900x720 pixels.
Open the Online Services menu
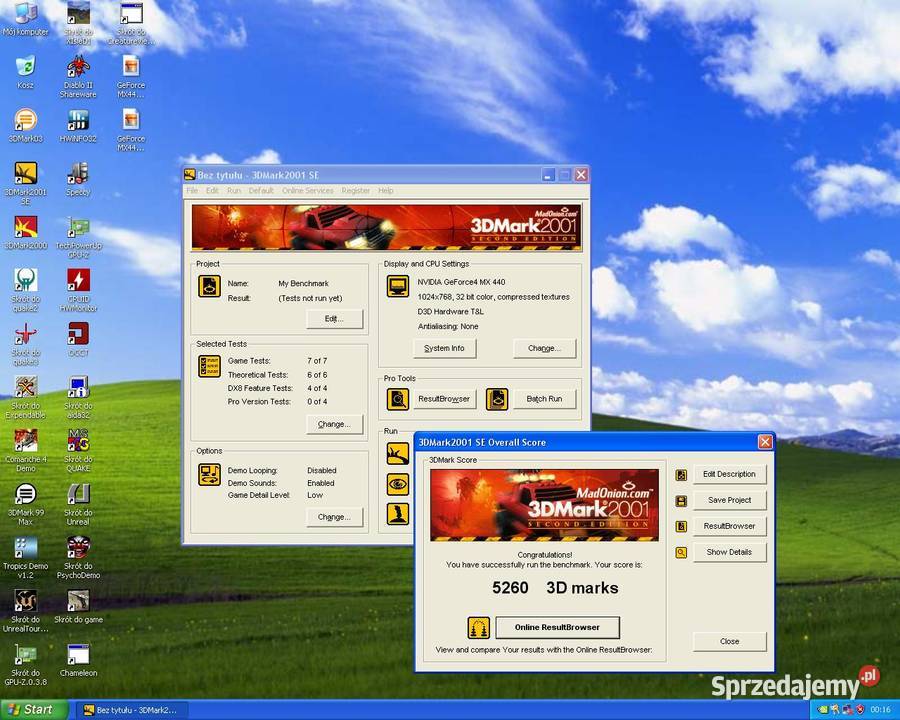(x=307, y=190)
